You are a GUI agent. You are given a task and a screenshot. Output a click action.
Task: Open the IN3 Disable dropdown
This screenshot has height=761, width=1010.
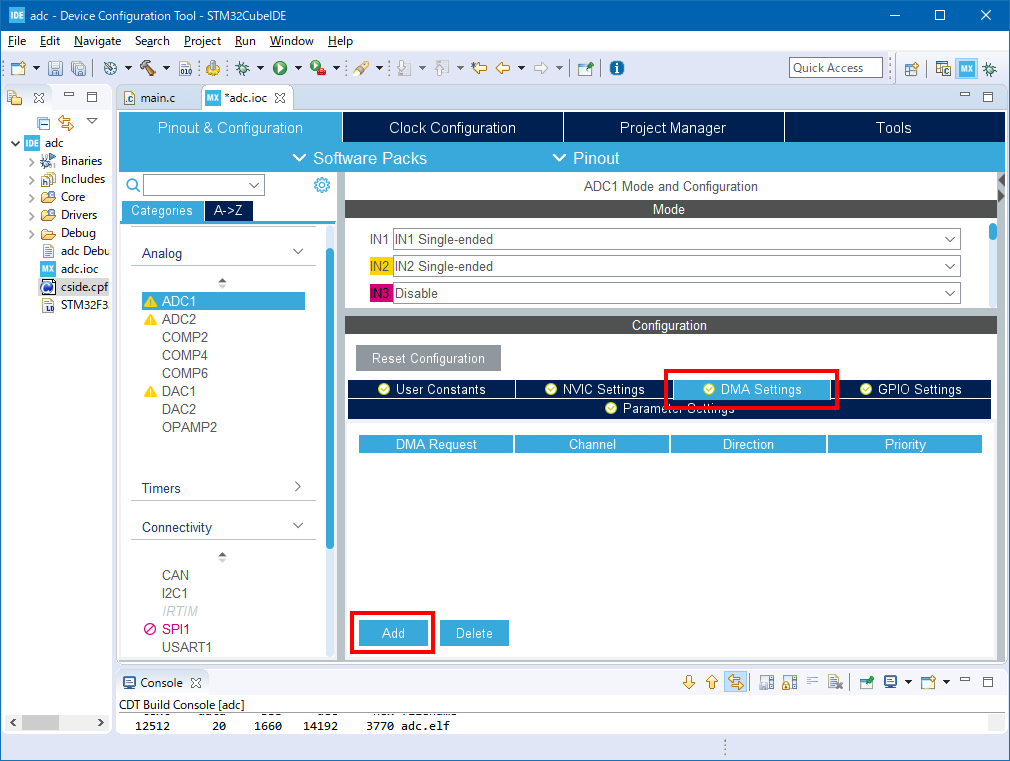[x=950, y=293]
